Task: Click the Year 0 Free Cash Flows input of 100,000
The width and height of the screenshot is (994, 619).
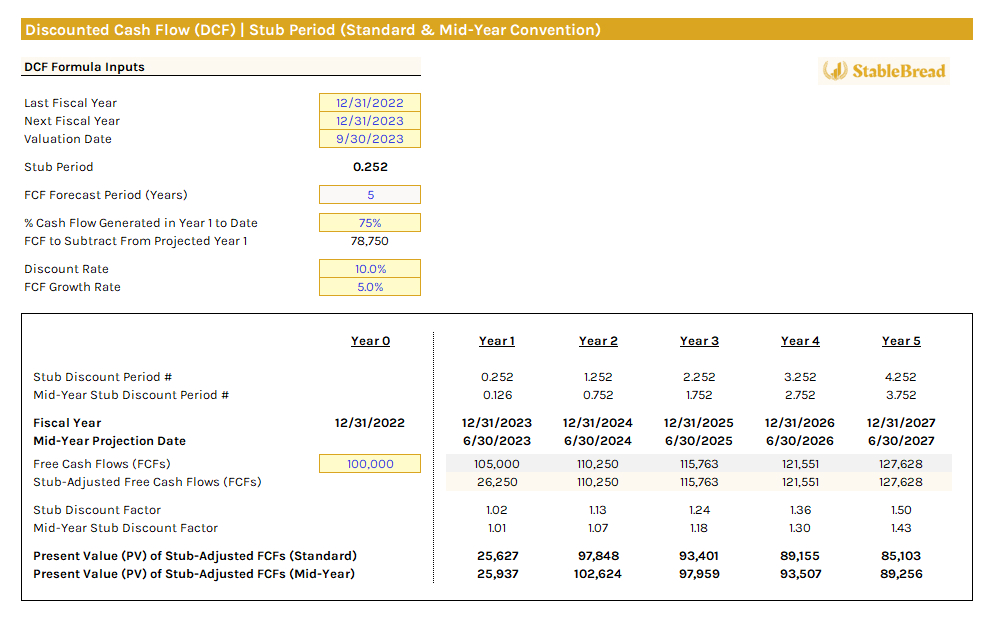Action: click(370, 463)
